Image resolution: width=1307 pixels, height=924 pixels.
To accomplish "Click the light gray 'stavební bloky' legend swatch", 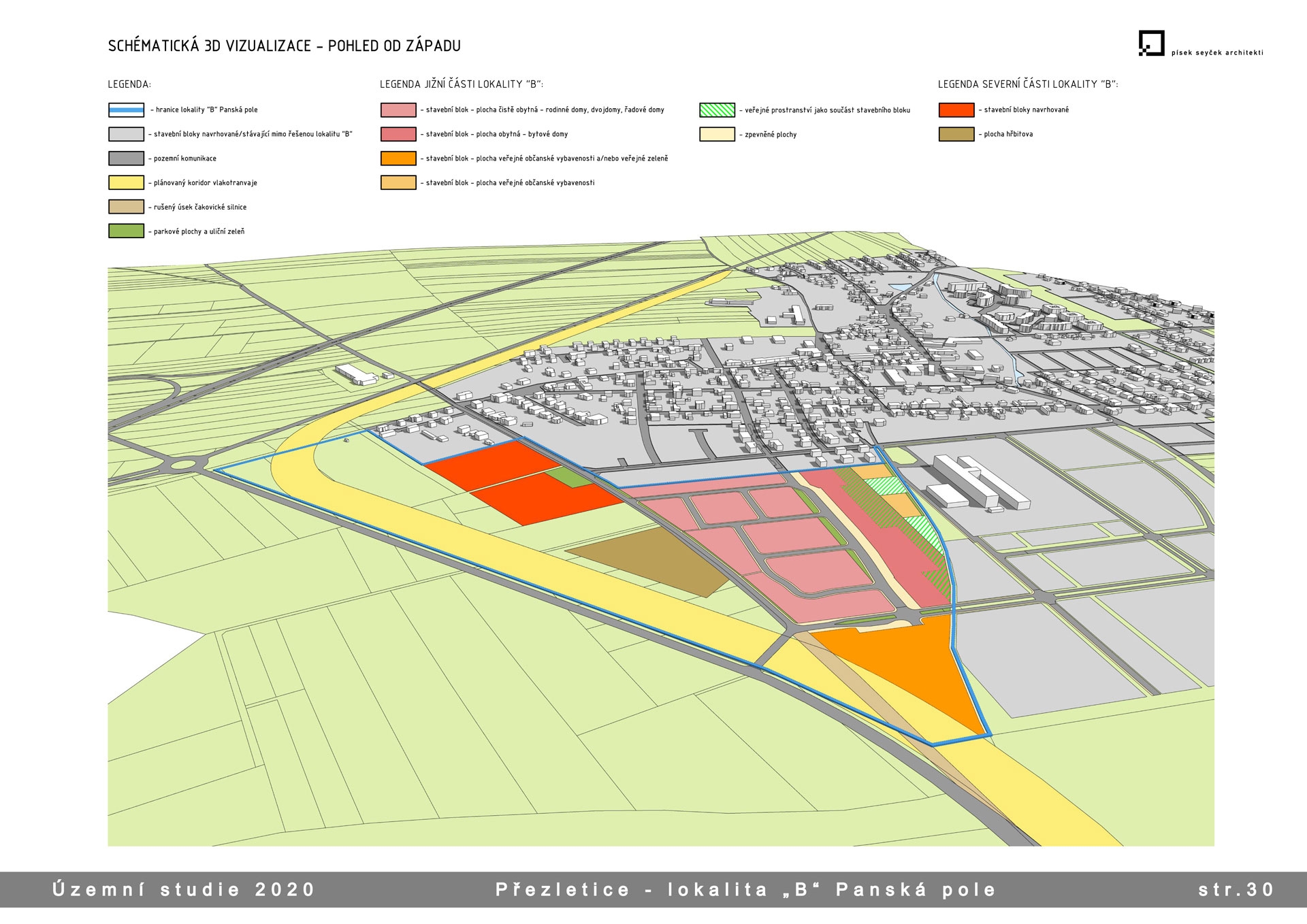I will 126,135.
